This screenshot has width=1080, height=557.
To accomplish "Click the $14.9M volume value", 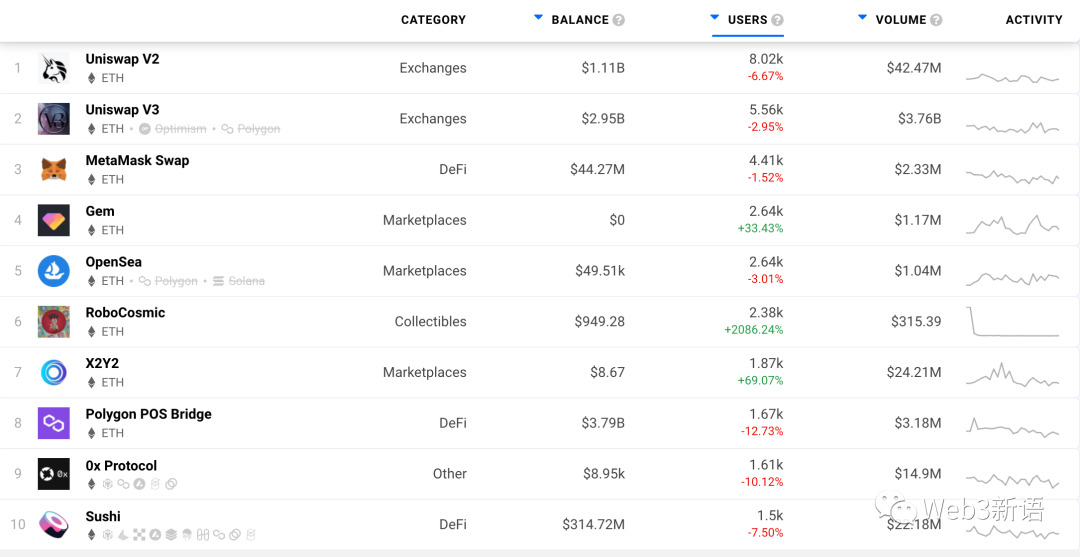I will tap(918, 474).
